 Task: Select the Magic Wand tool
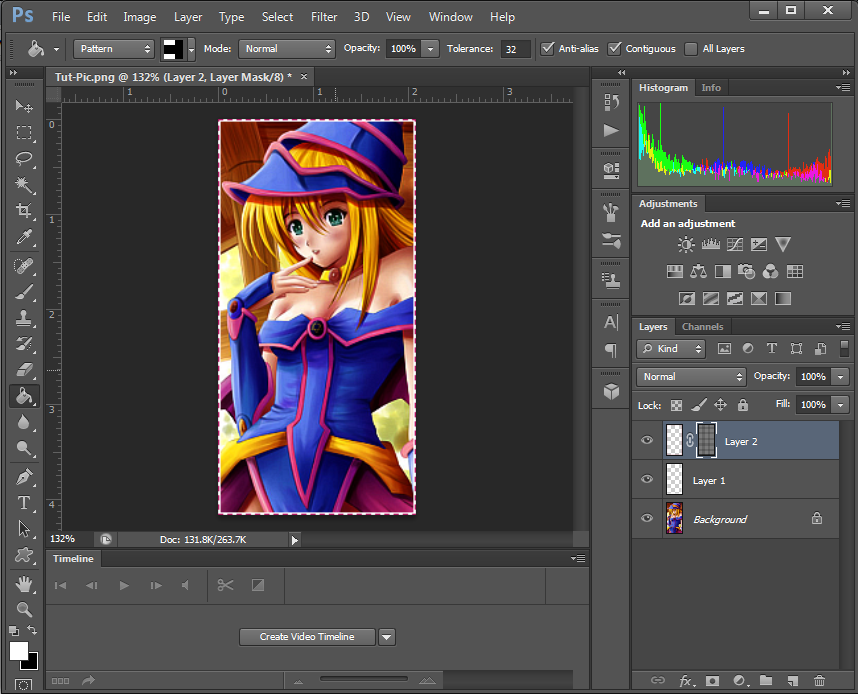pos(24,184)
